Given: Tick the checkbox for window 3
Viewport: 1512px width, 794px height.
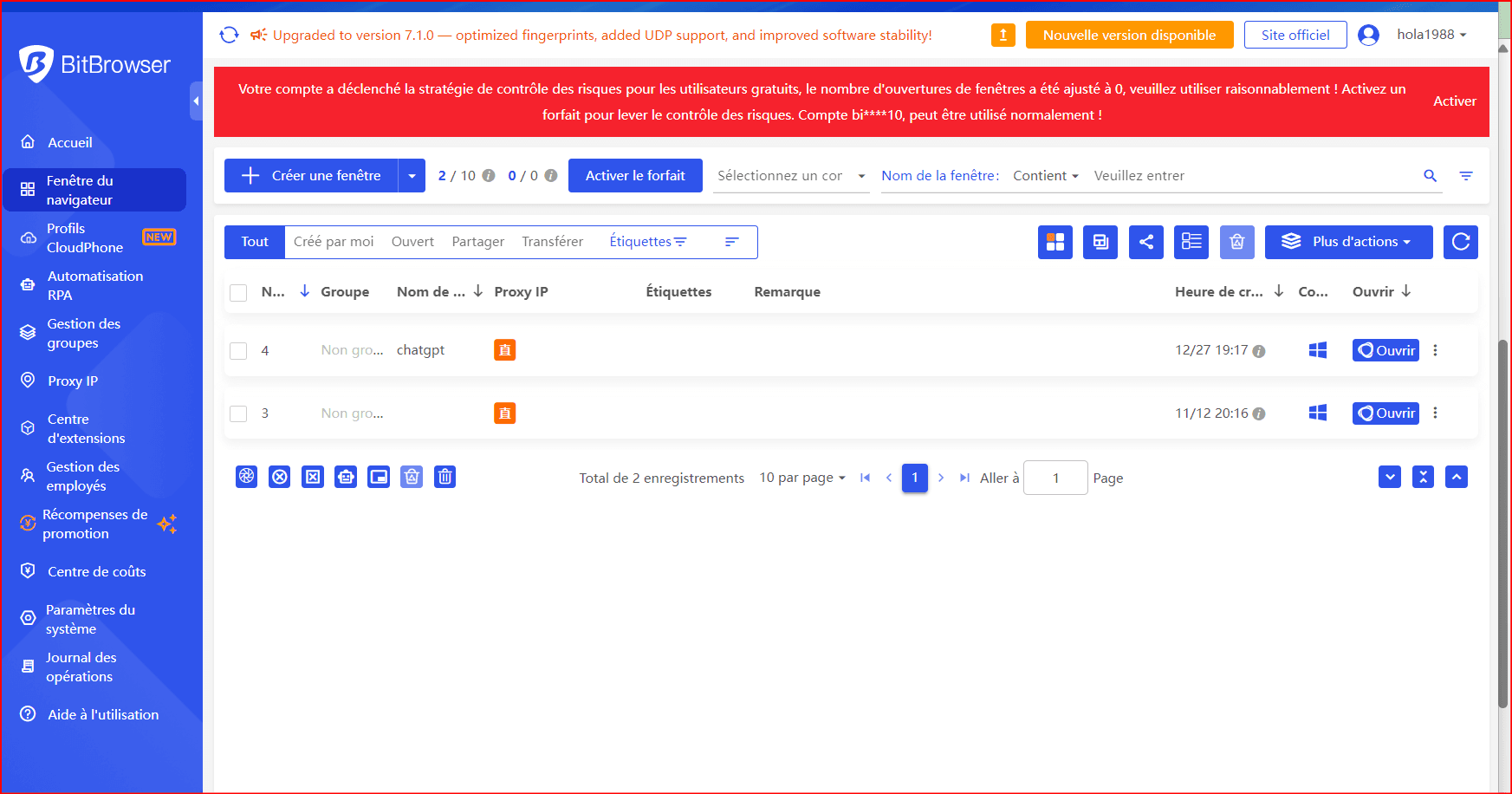Looking at the screenshot, I should click(238, 413).
